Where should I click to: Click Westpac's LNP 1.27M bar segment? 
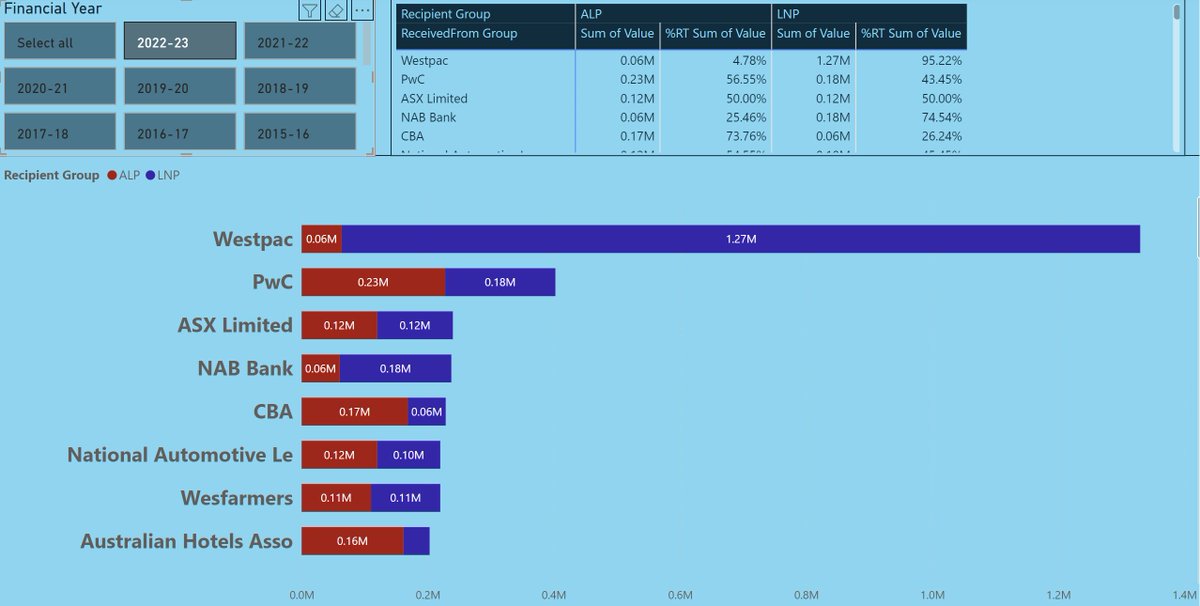[x=741, y=239]
